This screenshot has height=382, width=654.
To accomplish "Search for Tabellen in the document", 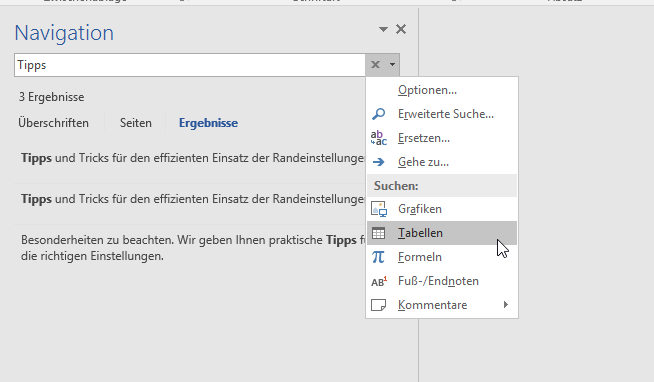I will [442, 233].
